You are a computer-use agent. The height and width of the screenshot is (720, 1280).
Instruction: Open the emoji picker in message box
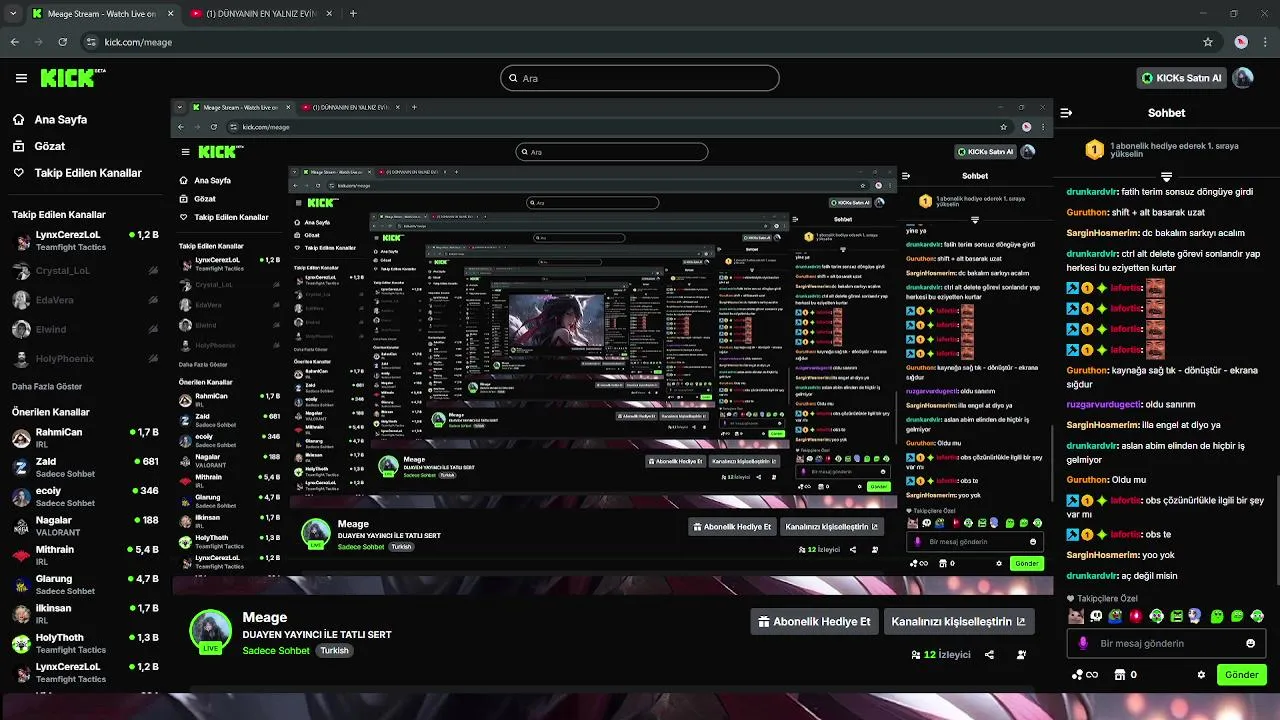[x=1250, y=643]
